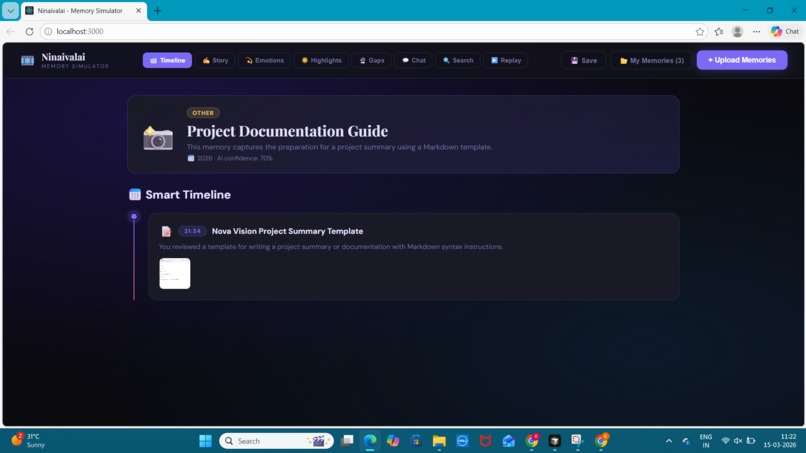Bookmark this page with the star icon

click(x=700, y=31)
